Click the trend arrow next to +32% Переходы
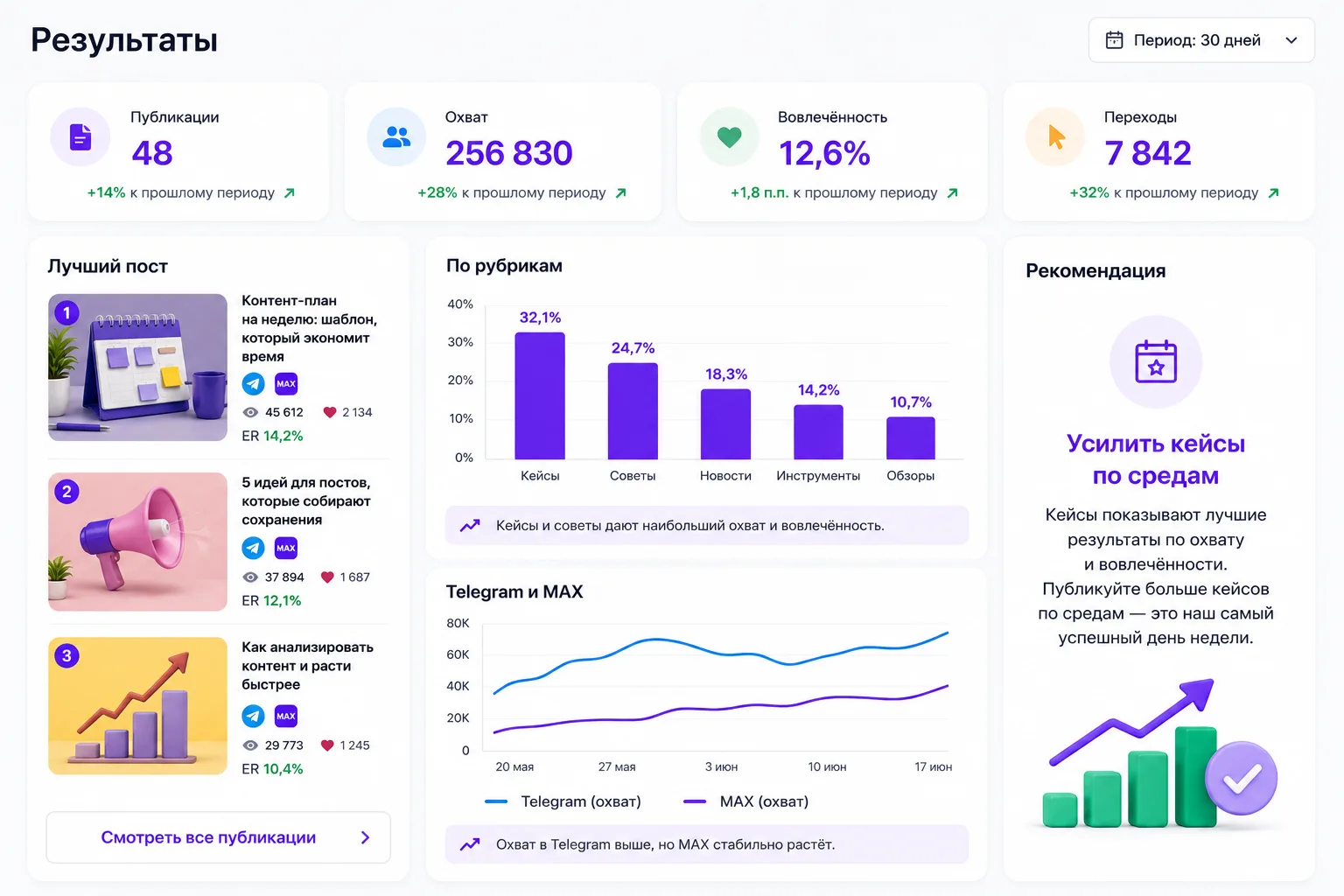The height and width of the screenshot is (896, 1344). 1274,193
